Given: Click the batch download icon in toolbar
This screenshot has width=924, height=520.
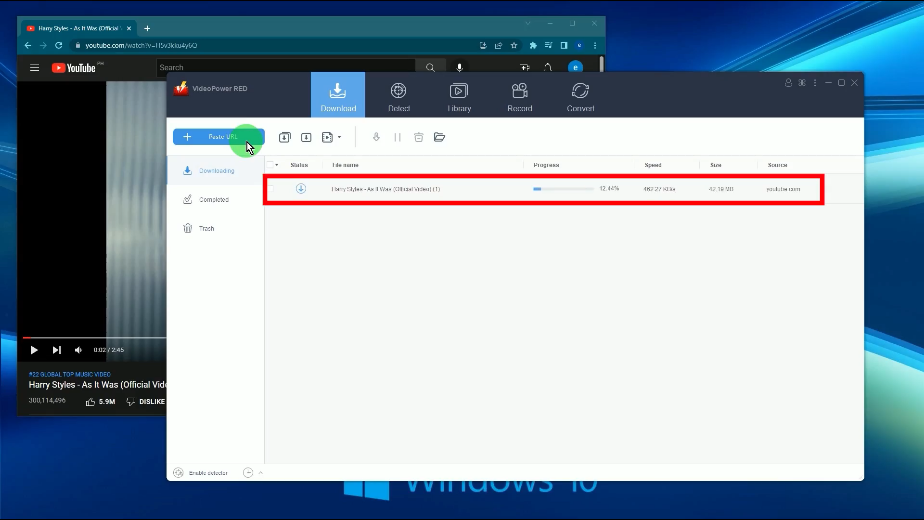Looking at the screenshot, I should (x=285, y=137).
